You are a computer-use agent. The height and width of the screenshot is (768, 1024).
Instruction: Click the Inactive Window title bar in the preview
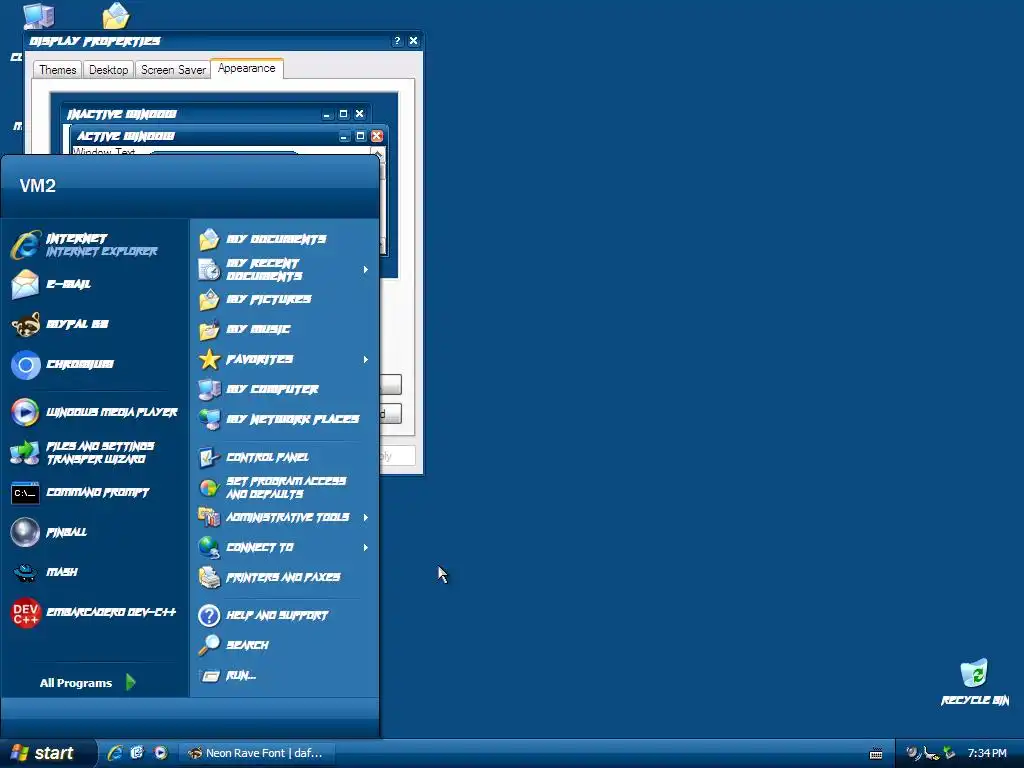pyautogui.click(x=216, y=114)
